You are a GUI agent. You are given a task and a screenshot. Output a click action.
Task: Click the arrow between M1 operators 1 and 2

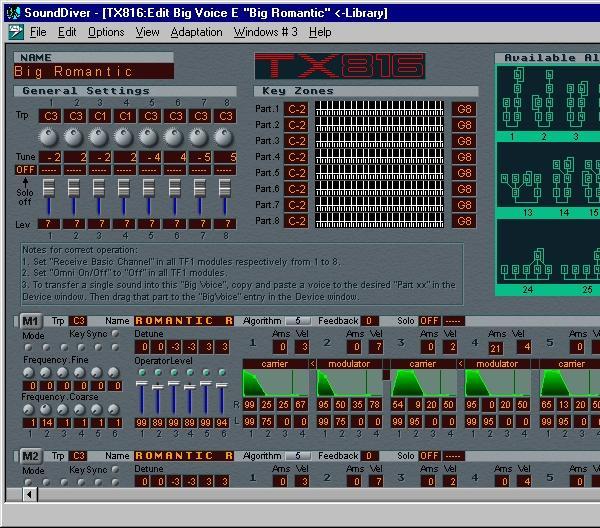point(313,364)
